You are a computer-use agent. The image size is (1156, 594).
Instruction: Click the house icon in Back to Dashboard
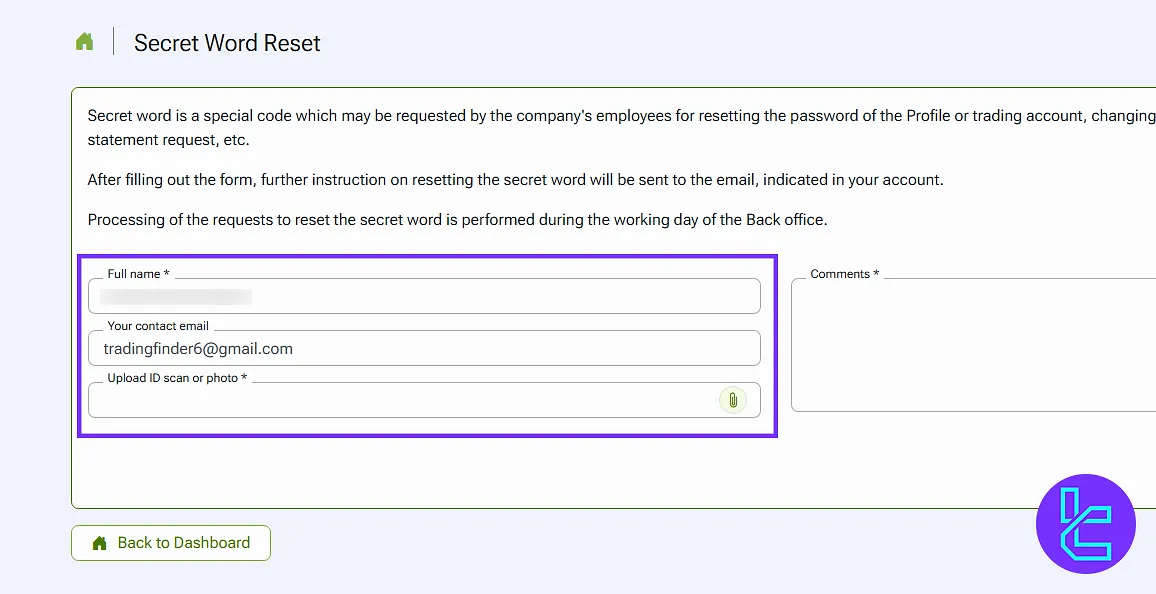coord(99,543)
